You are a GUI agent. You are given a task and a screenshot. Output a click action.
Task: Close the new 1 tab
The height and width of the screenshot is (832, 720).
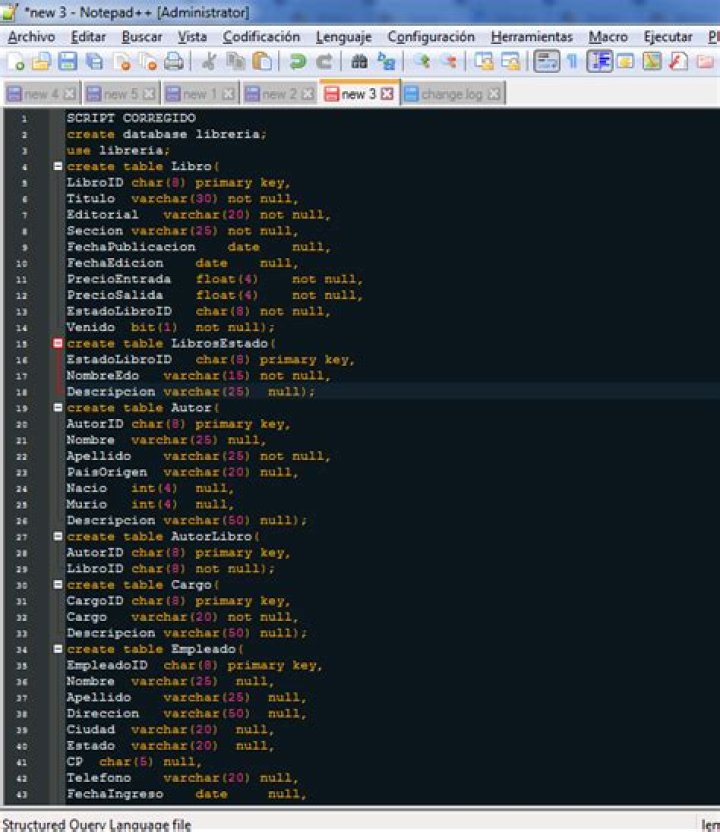229,94
